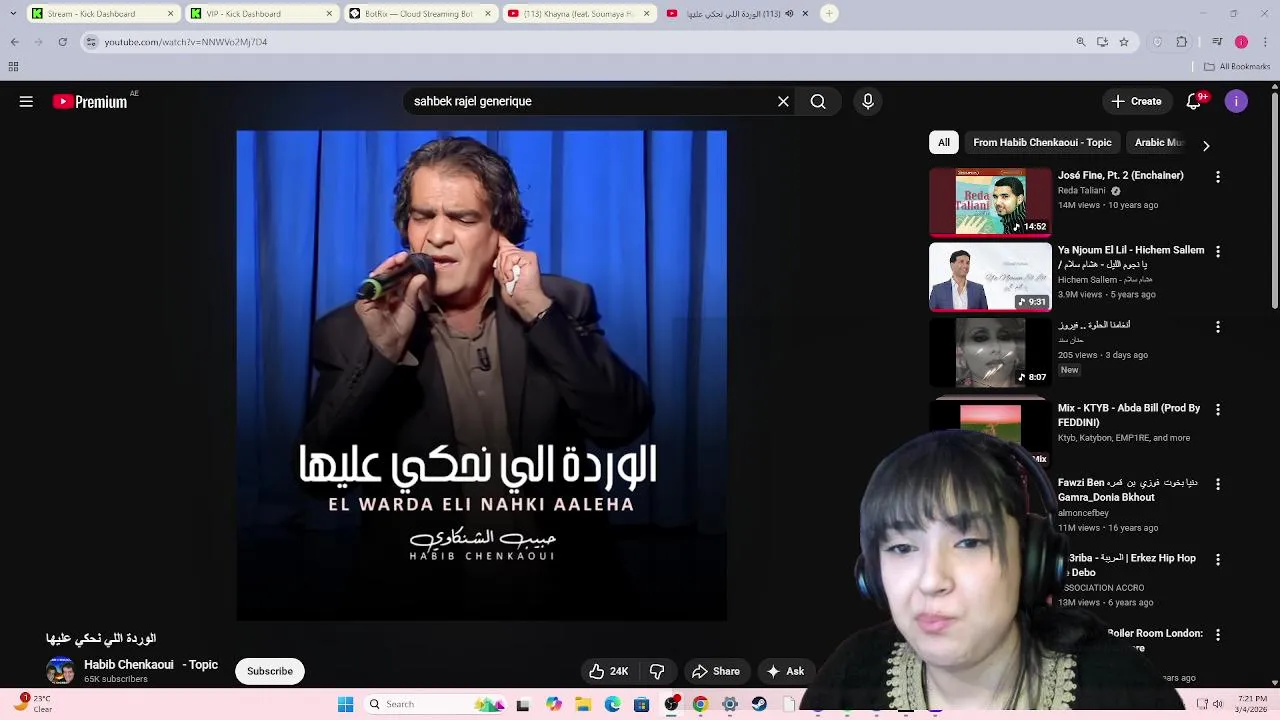Open Windows Start menu
The image size is (1280, 720).
(345, 704)
